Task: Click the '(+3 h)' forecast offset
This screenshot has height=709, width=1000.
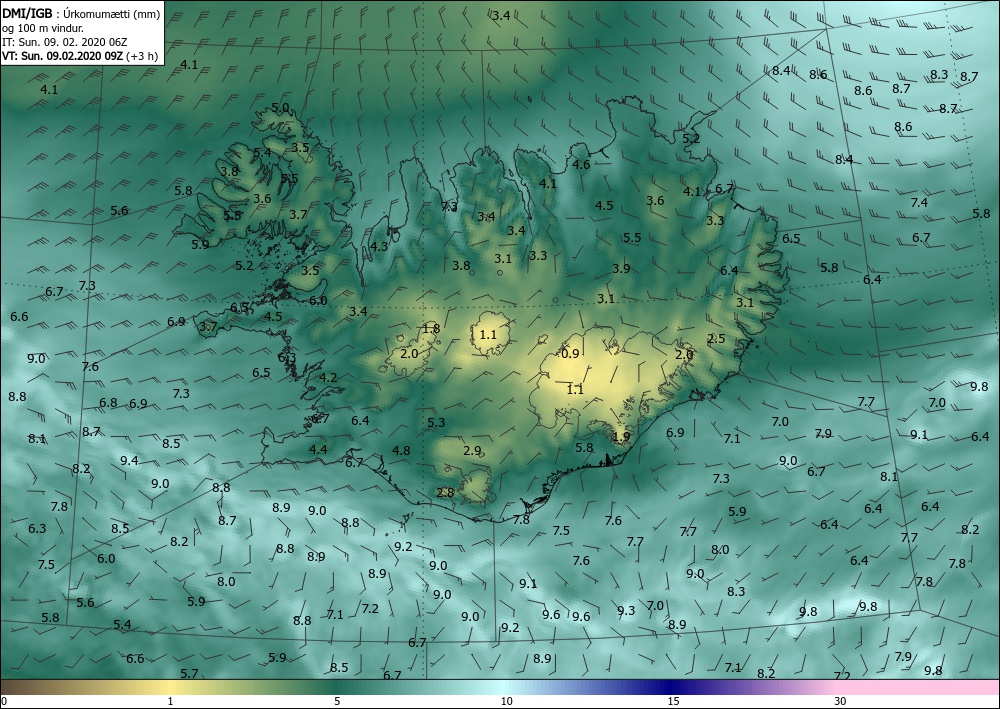Action: point(142,55)
